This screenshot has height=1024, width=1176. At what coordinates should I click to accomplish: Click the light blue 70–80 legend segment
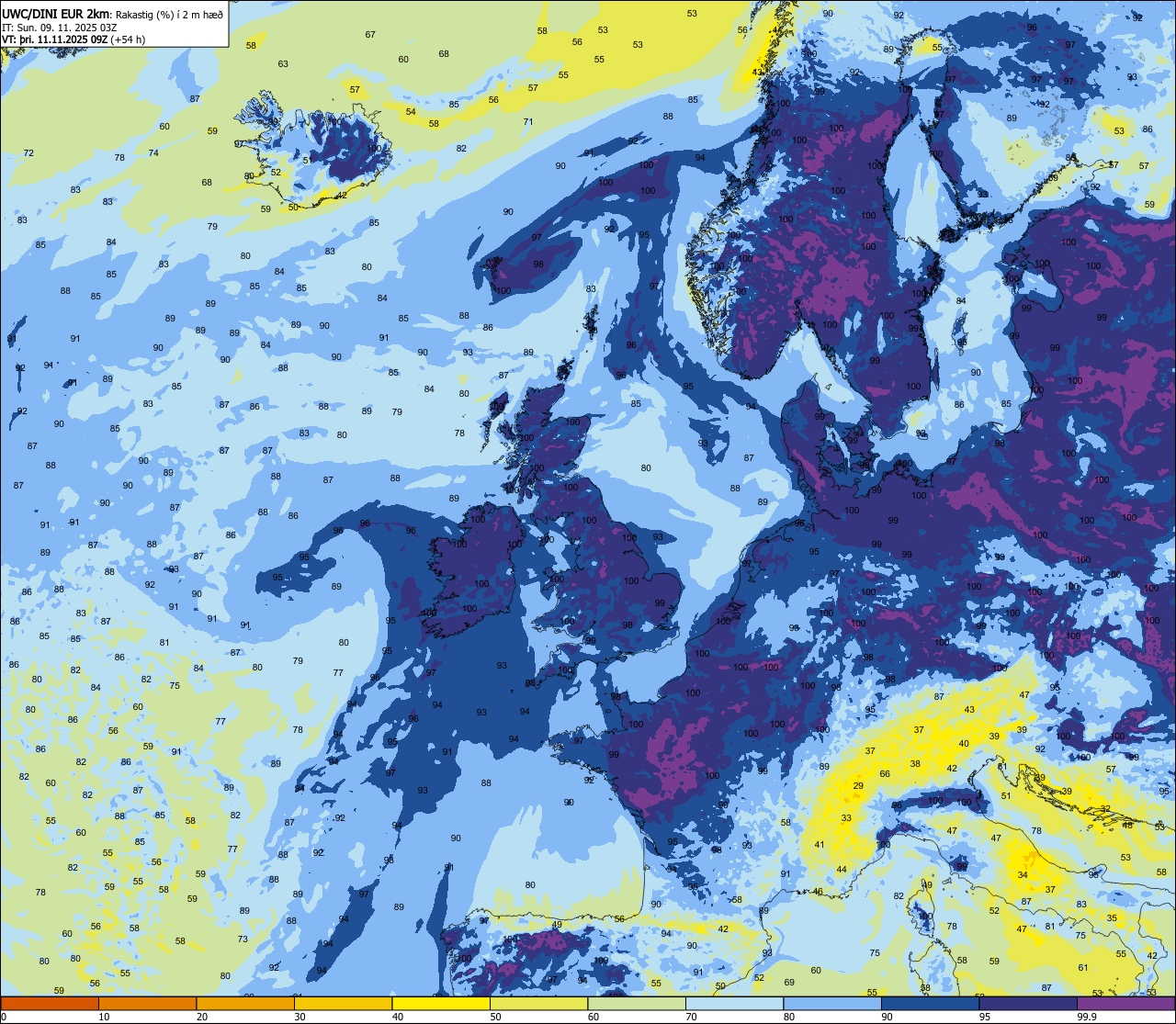[734, 1003]
